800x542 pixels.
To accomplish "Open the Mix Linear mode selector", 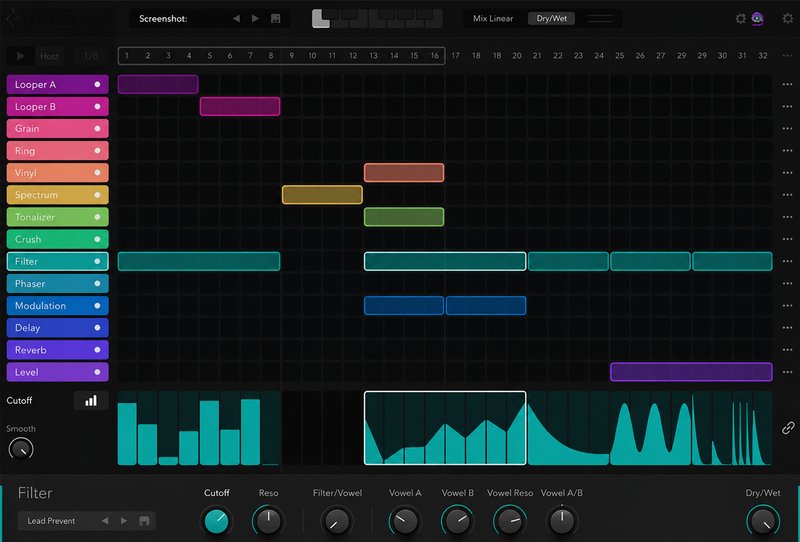I will [493, 18].
